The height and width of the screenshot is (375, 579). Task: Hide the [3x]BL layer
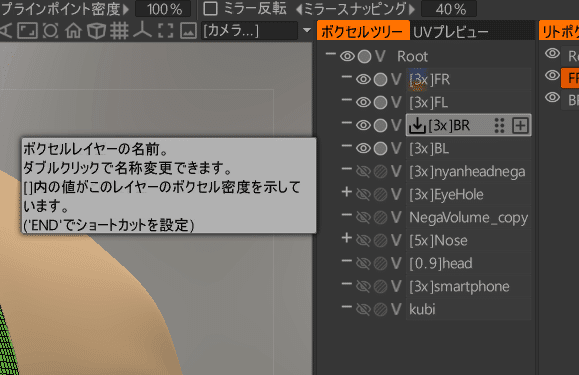tap(363, 148)
